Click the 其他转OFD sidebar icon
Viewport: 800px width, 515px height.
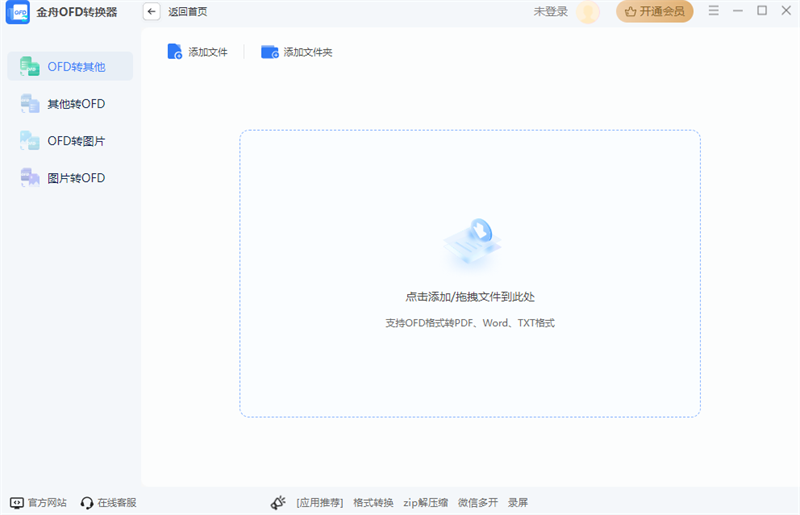(x=30, y=104)
